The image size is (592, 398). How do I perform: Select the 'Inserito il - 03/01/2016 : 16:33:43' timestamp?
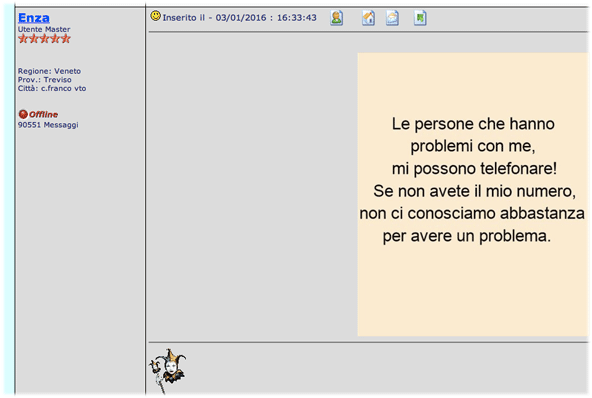tap(239, 18)
